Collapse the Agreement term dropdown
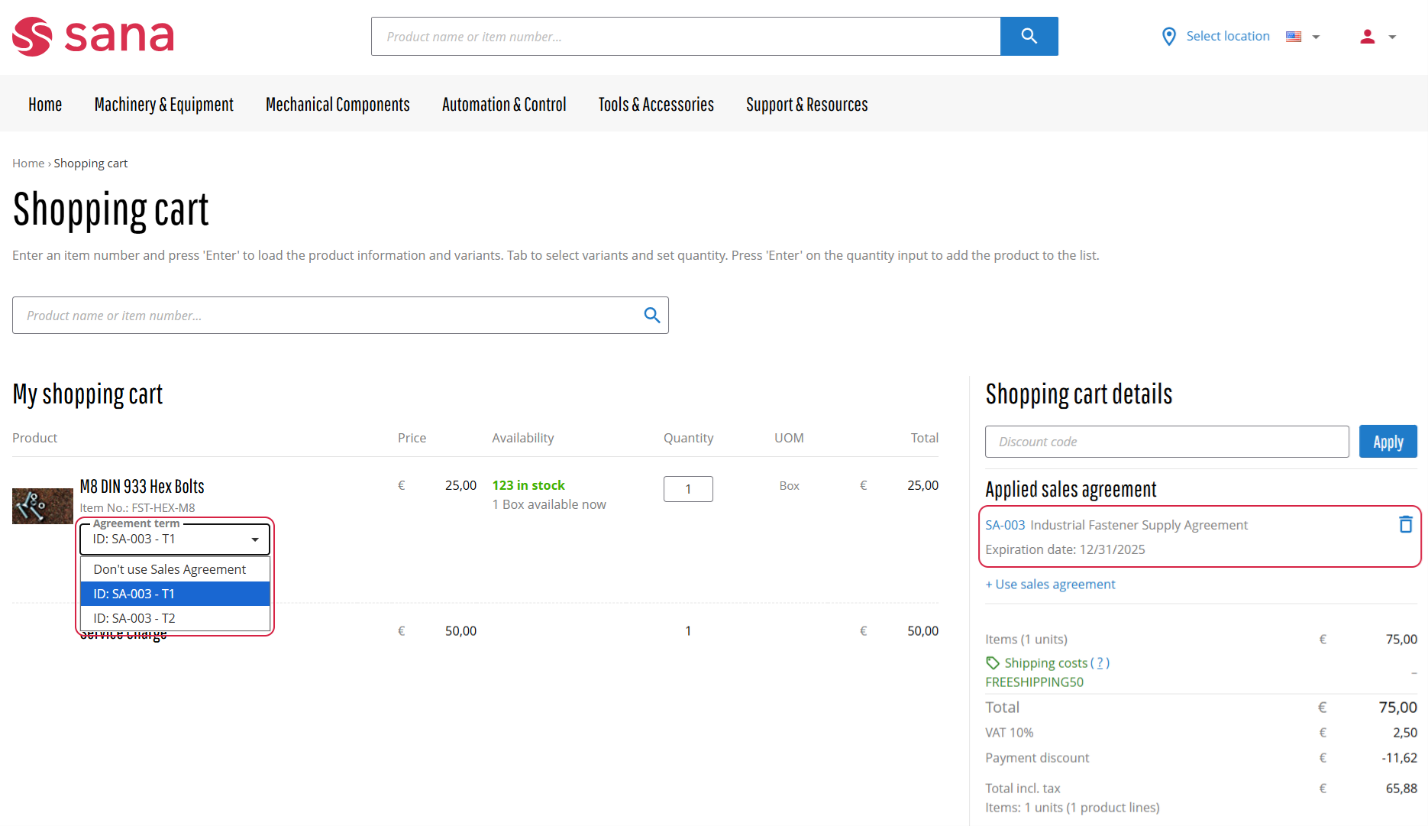 click(255, 540)
